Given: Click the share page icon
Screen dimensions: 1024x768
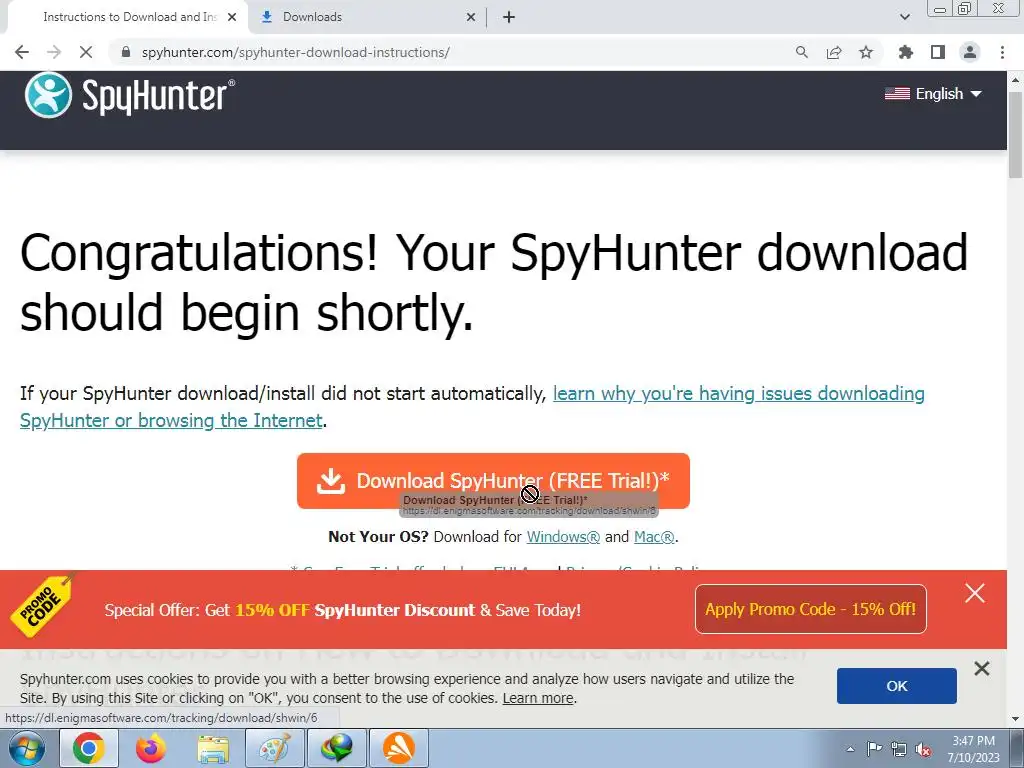Looking at the screenshot, I should tap(834, 52).
